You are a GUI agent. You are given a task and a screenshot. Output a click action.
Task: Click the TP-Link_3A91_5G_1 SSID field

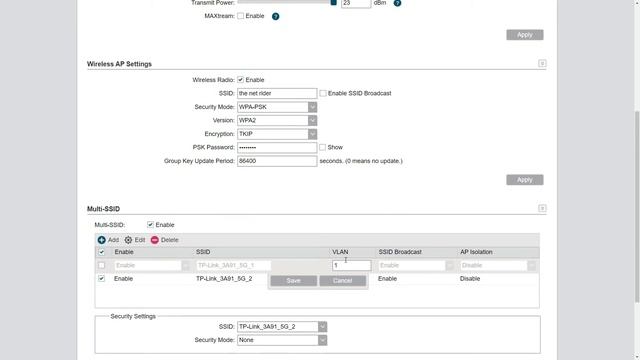(x=233, y=265)
